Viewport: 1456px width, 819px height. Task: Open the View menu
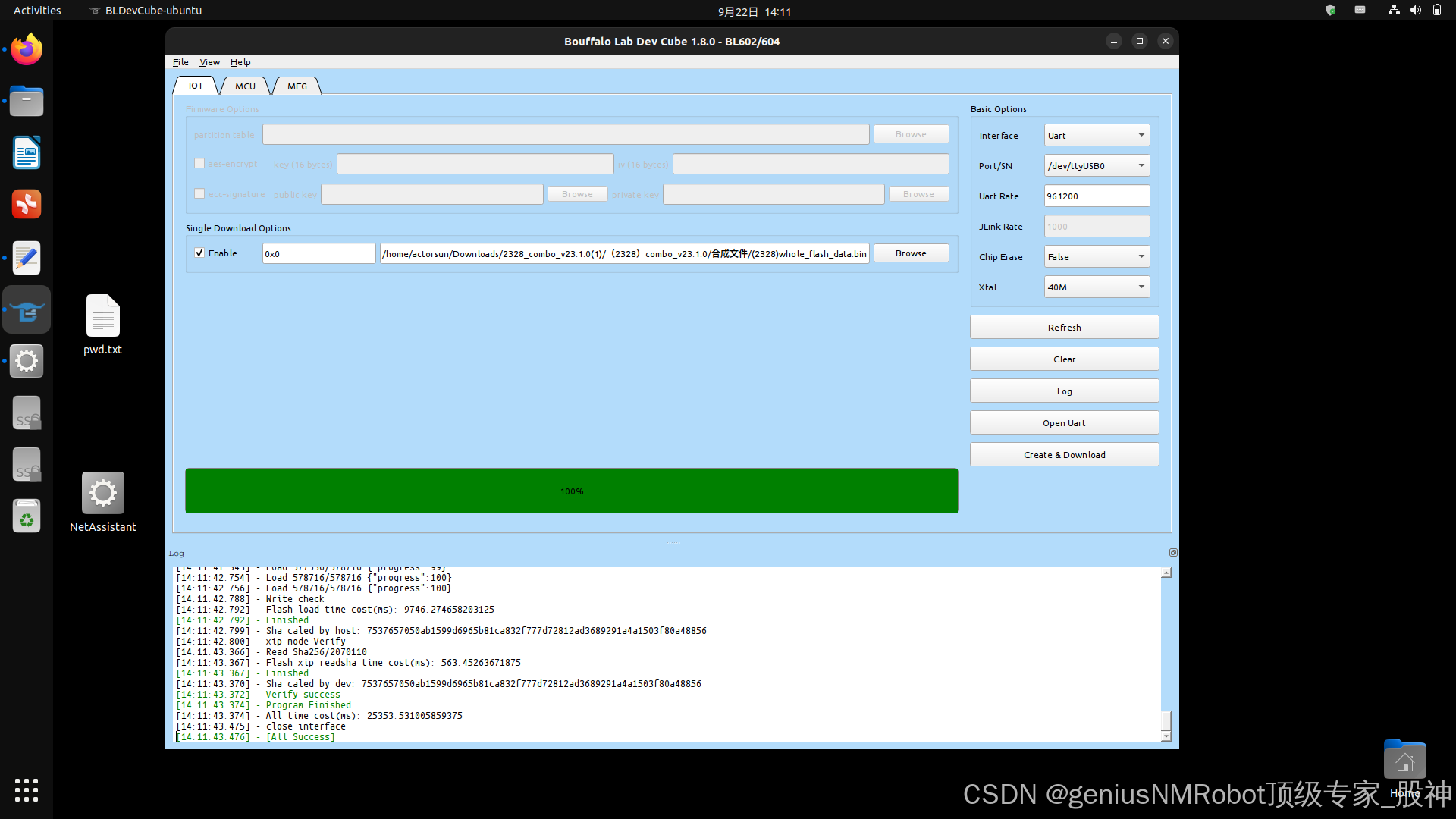[209, 62]
